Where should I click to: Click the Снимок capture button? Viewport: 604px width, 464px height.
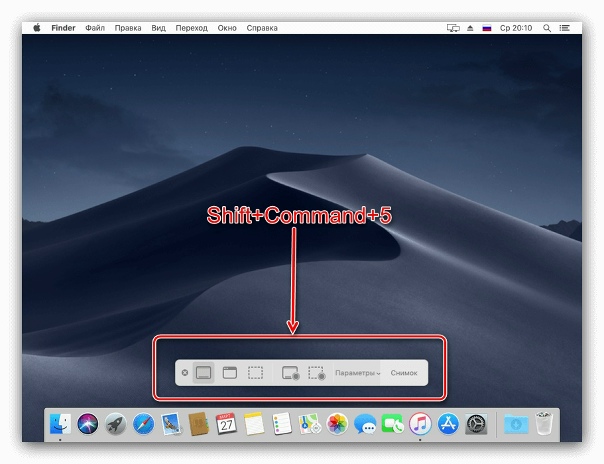404,373
